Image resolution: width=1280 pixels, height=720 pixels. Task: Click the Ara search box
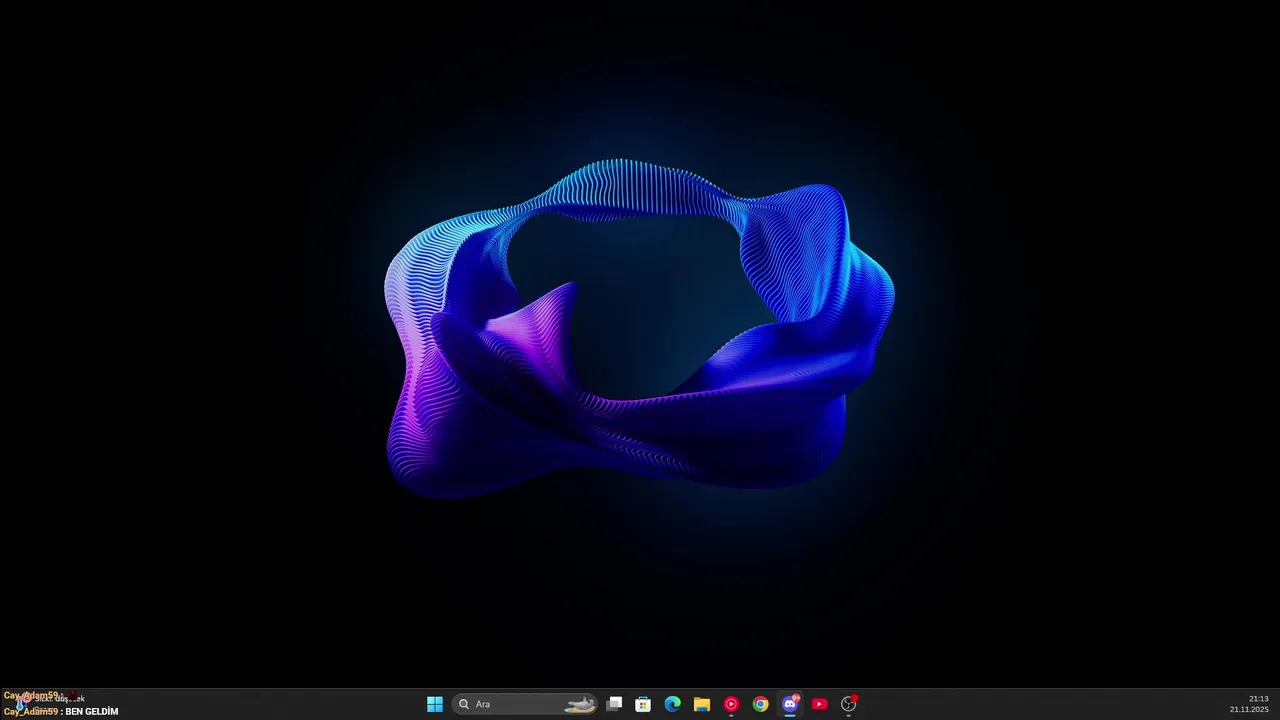[526, 704]
